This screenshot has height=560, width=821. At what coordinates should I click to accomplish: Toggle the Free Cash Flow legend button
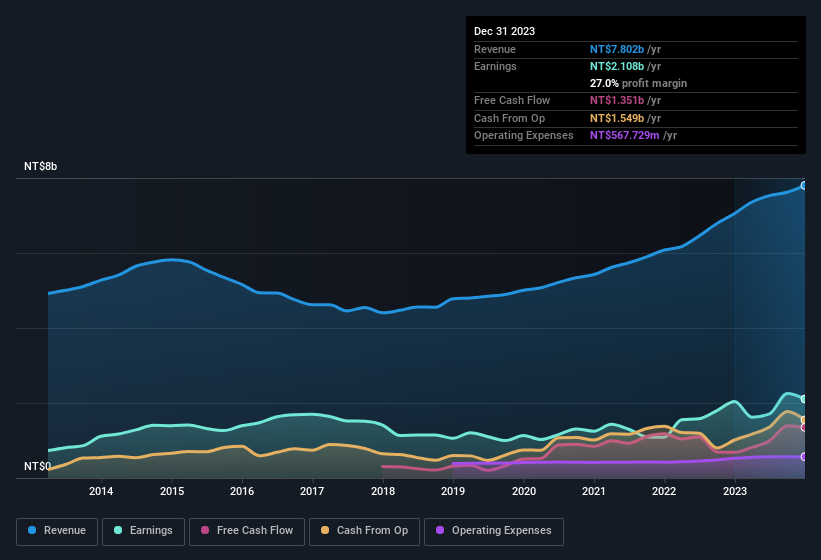click(x=247, y=531)
